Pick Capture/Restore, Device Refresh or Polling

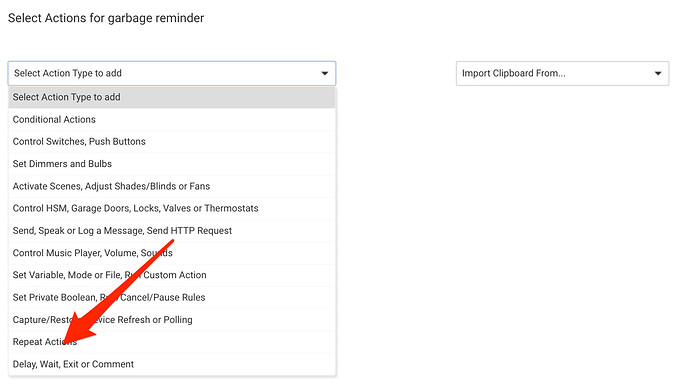pyautogui.click(x=172, y=320)
